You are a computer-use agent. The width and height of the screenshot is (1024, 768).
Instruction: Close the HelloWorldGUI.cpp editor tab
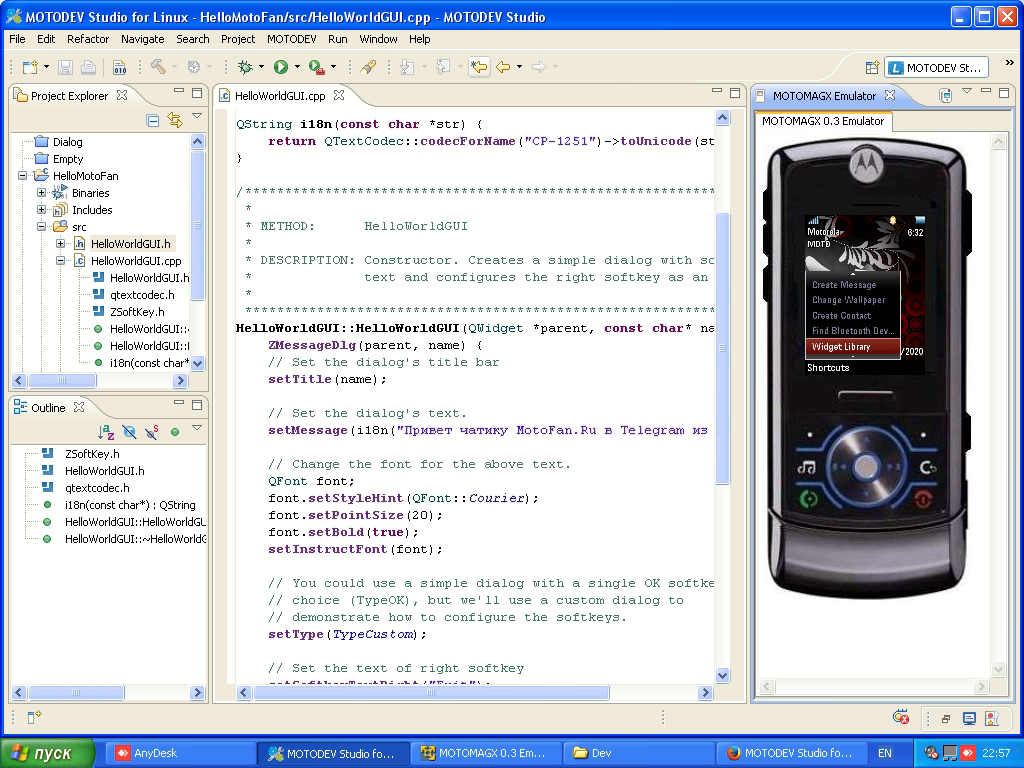coord(338,95)
